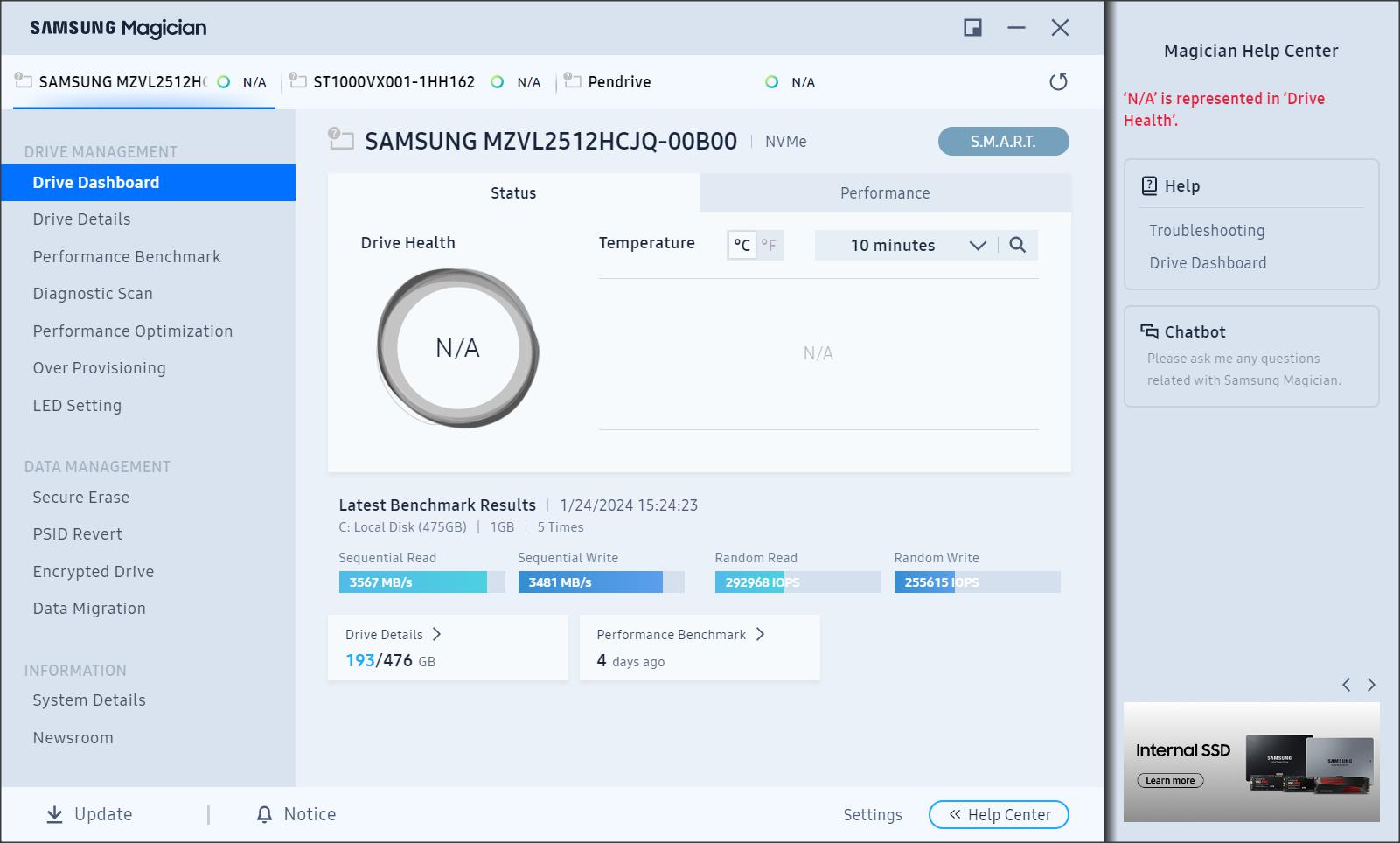Open Encrypted Drive in sidebar
This screenshot has width=1400, height=843.
click(94, 571)
